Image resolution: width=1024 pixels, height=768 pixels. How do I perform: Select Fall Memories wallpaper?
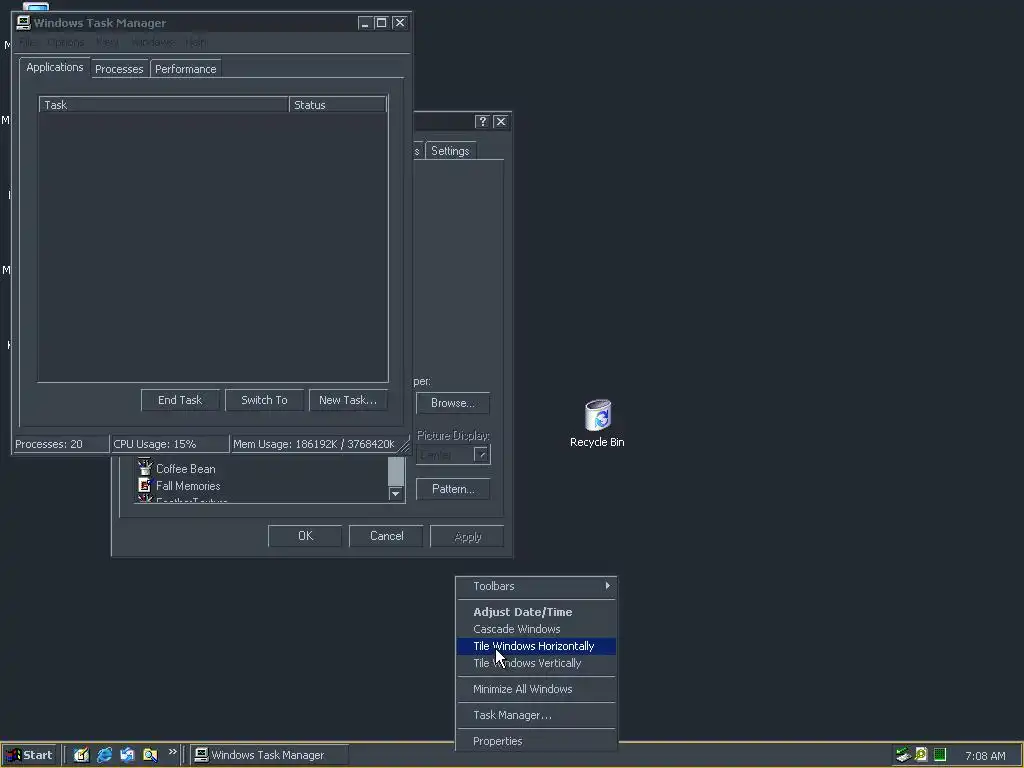(188, 486)
